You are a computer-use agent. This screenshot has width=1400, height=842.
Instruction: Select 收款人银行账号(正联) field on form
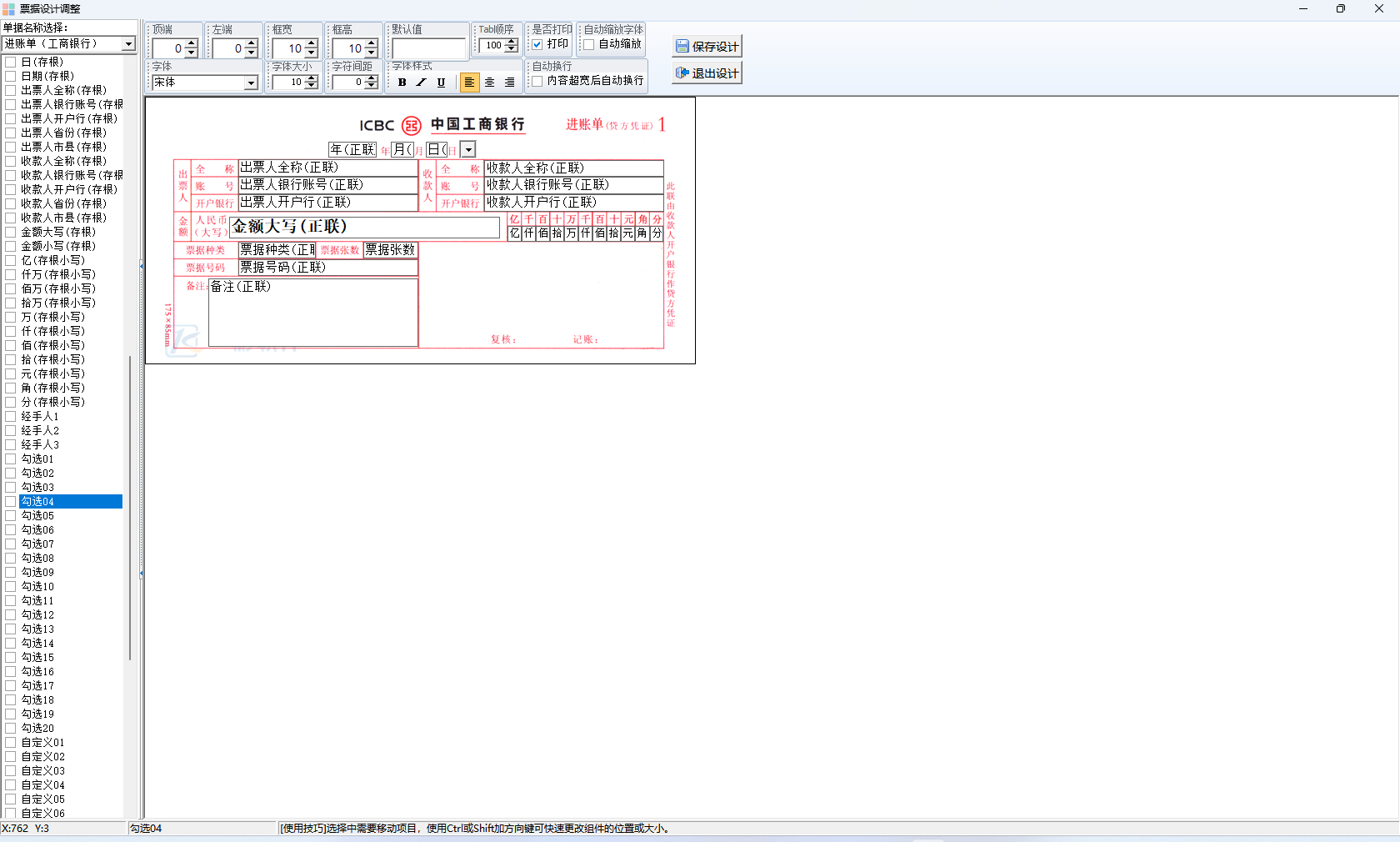574,185
